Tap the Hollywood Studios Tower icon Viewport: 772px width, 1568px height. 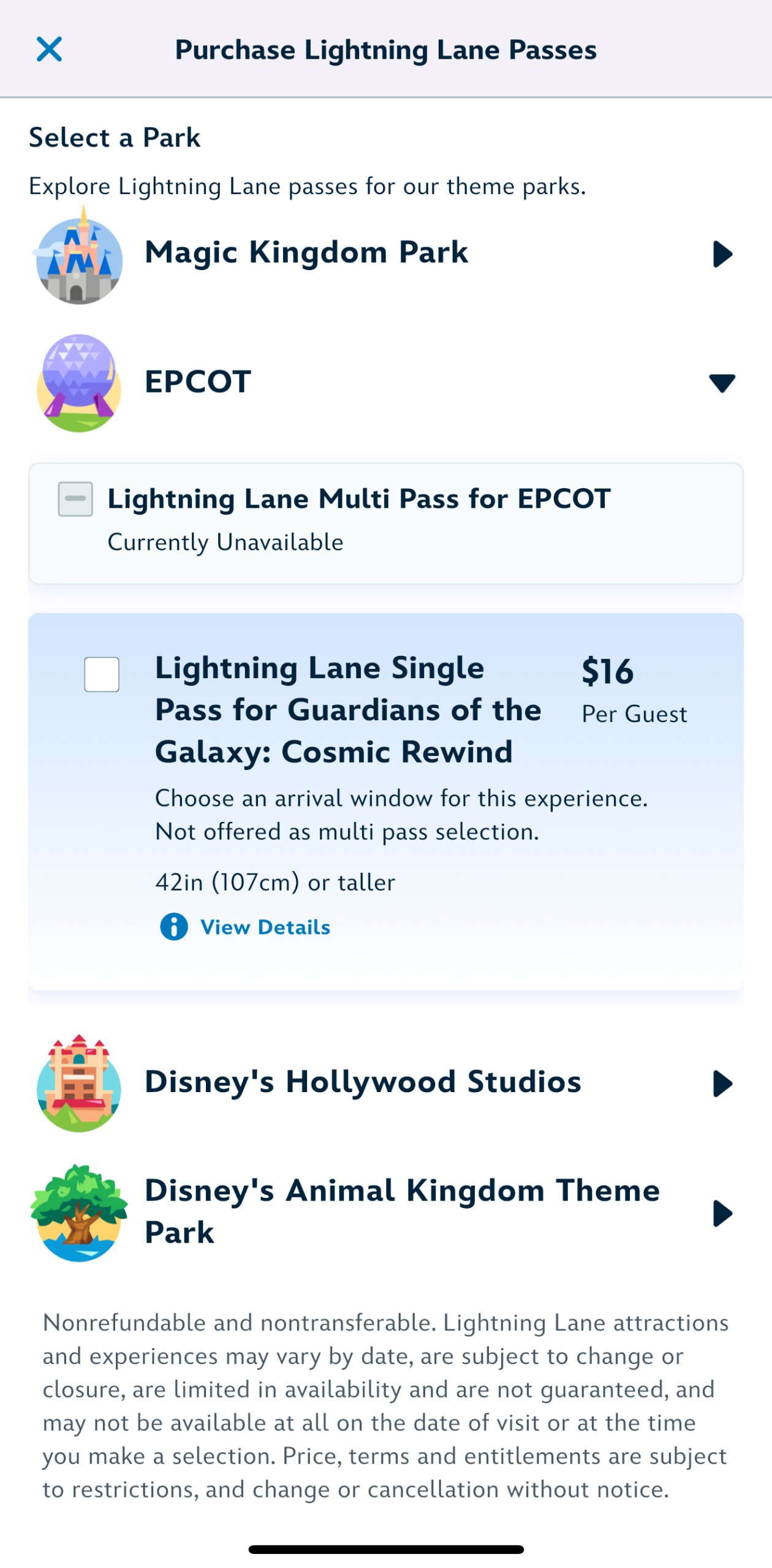[78, 1083]
